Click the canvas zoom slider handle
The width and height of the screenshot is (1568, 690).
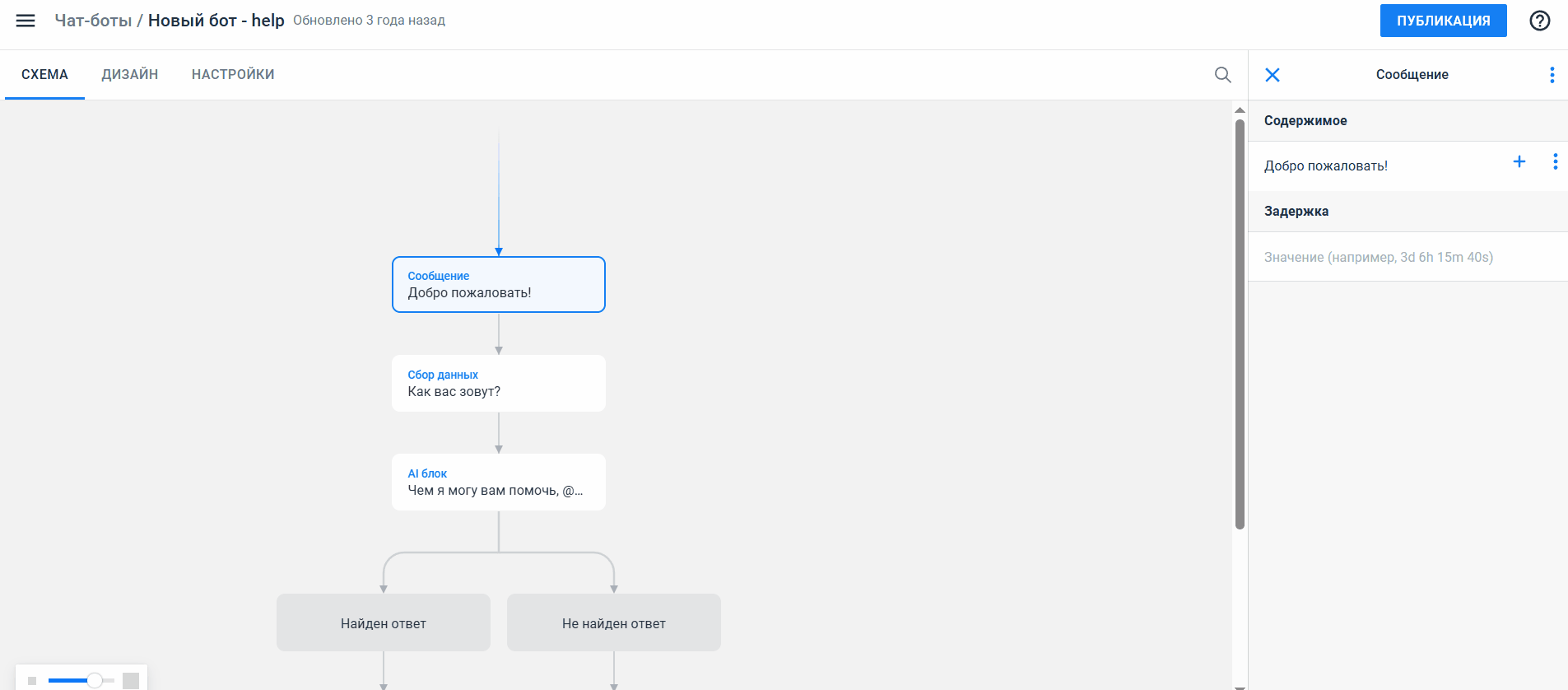(95, 680)
